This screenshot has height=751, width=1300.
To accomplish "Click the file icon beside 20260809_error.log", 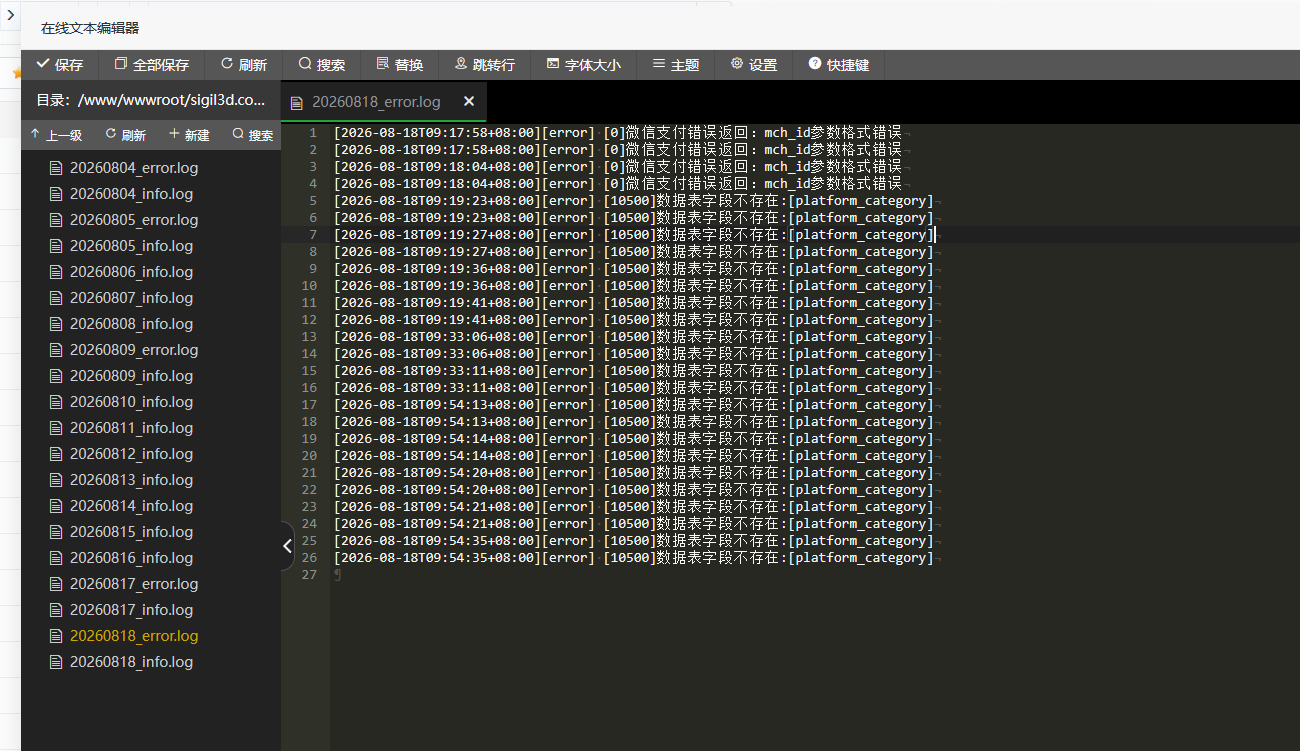I will [x=56, y=350].
